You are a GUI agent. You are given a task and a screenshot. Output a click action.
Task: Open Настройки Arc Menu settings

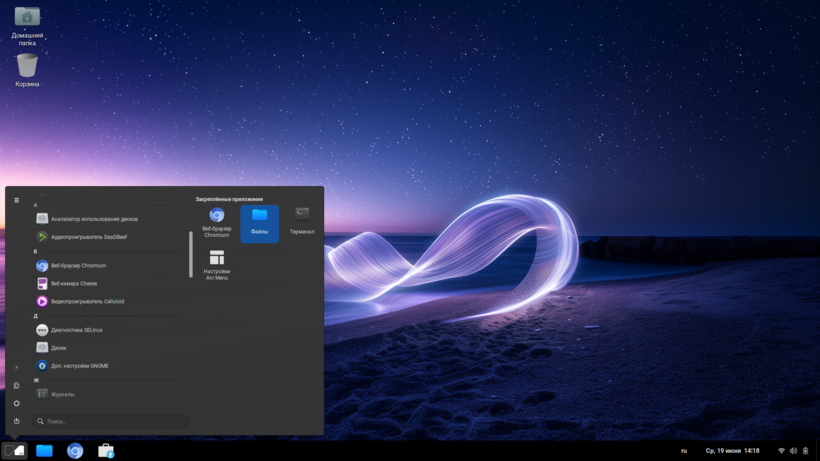tap(216, 264)
